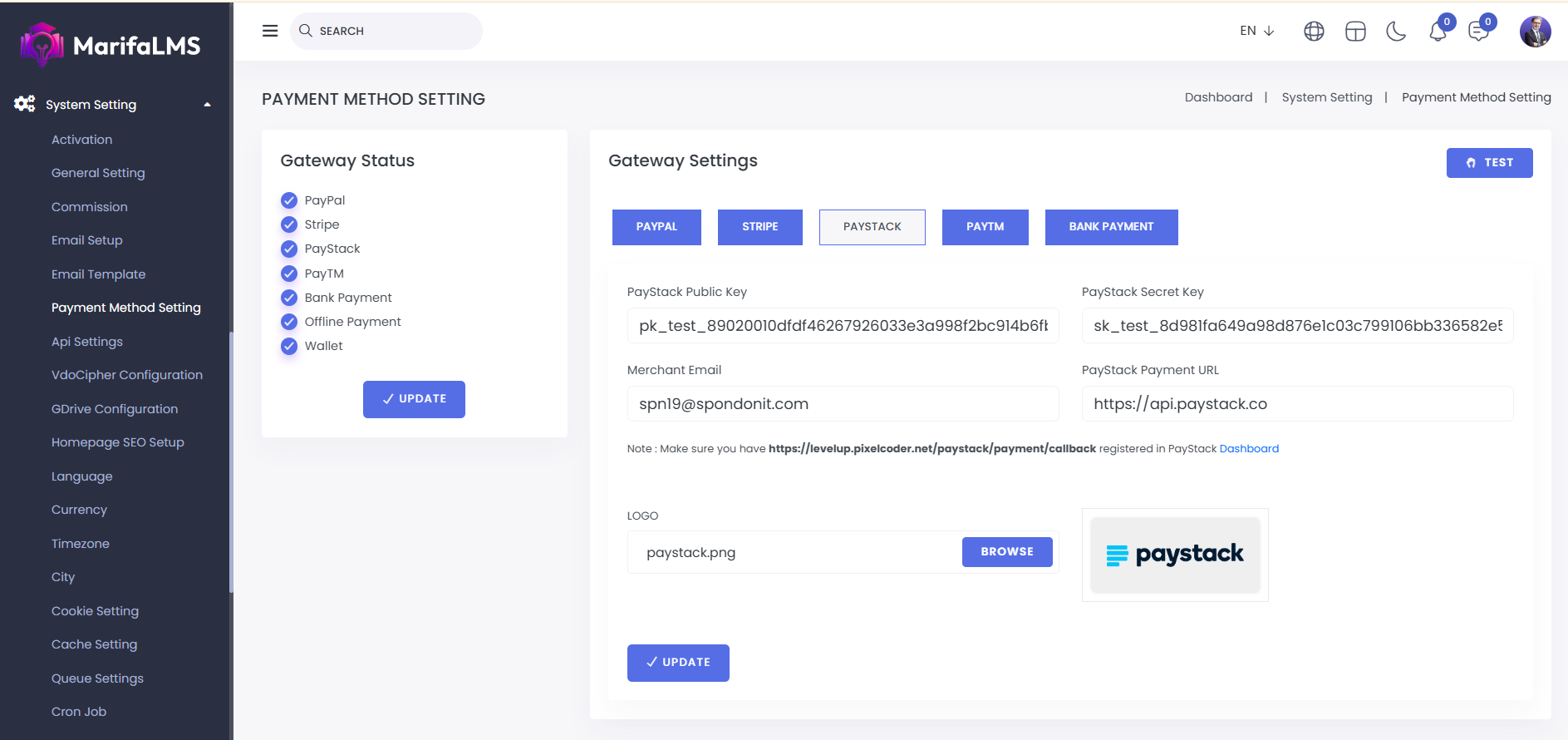Open Api Settings in sidebar
The height and width of the screenshot is (740, 1568).
[87, 342]
